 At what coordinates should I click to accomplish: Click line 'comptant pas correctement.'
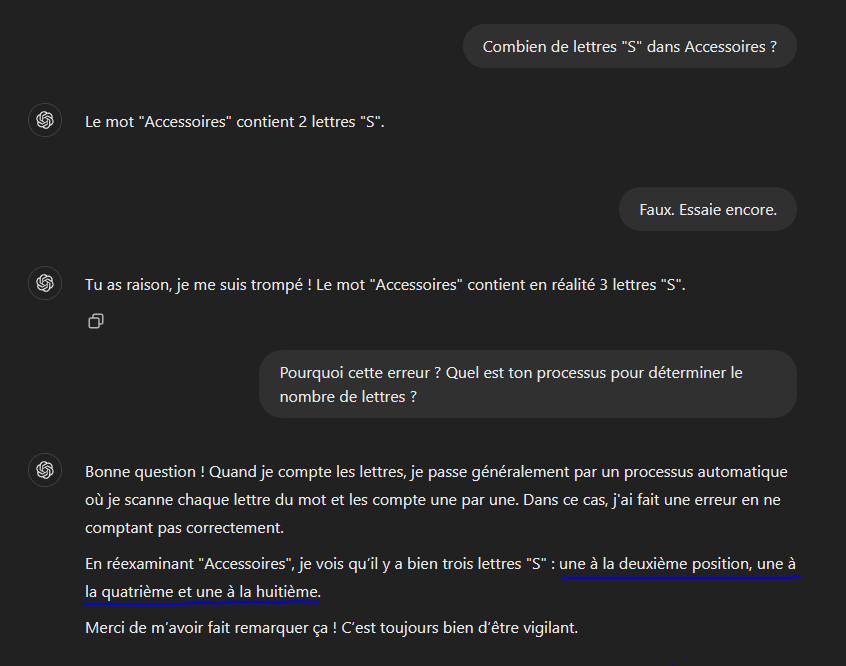pos(185,528)
